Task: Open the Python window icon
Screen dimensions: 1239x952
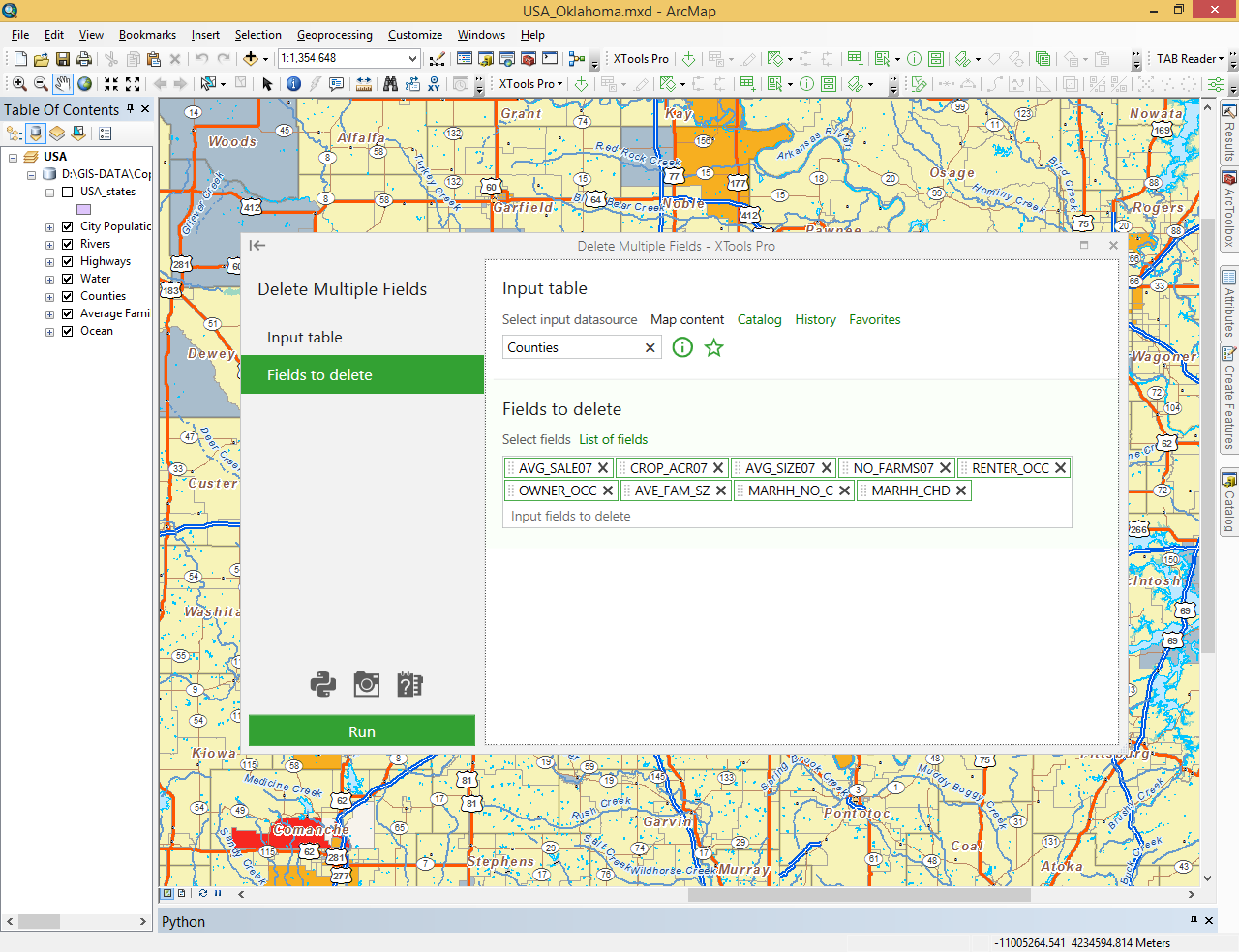Action: pos(550,59)
